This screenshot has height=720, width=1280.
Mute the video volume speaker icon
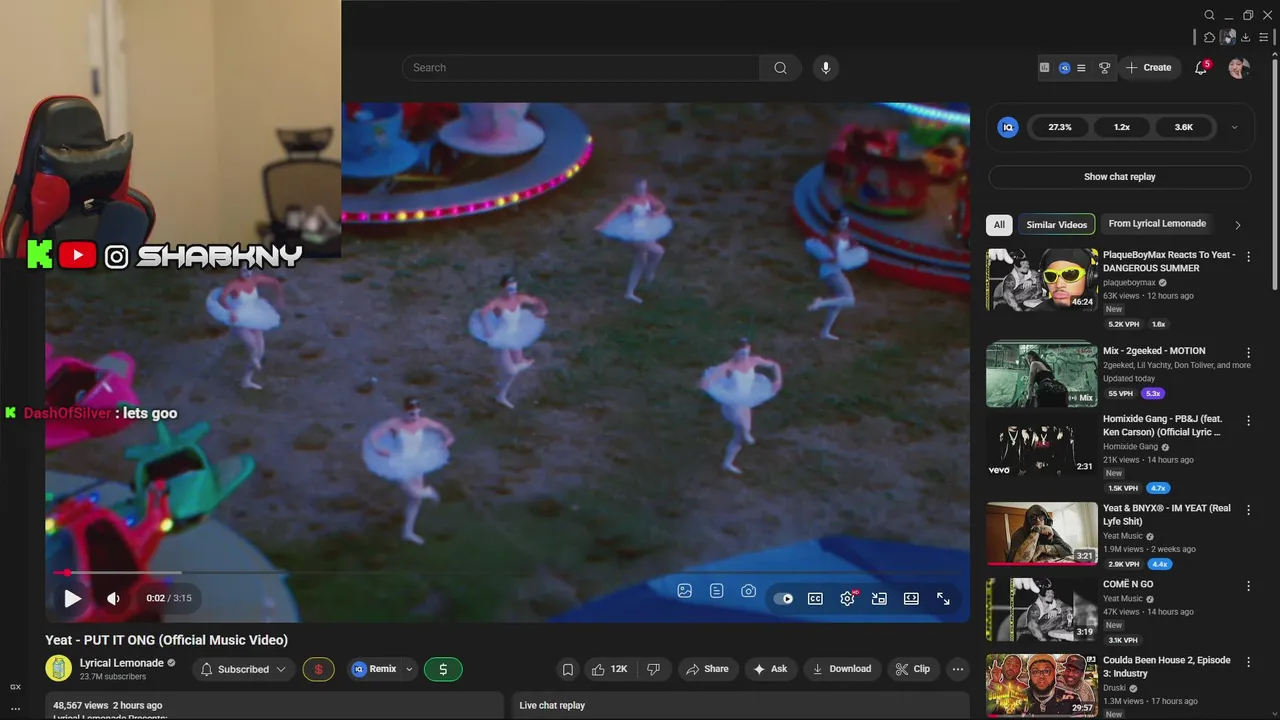pyautogui.click(x=113, y=598)
